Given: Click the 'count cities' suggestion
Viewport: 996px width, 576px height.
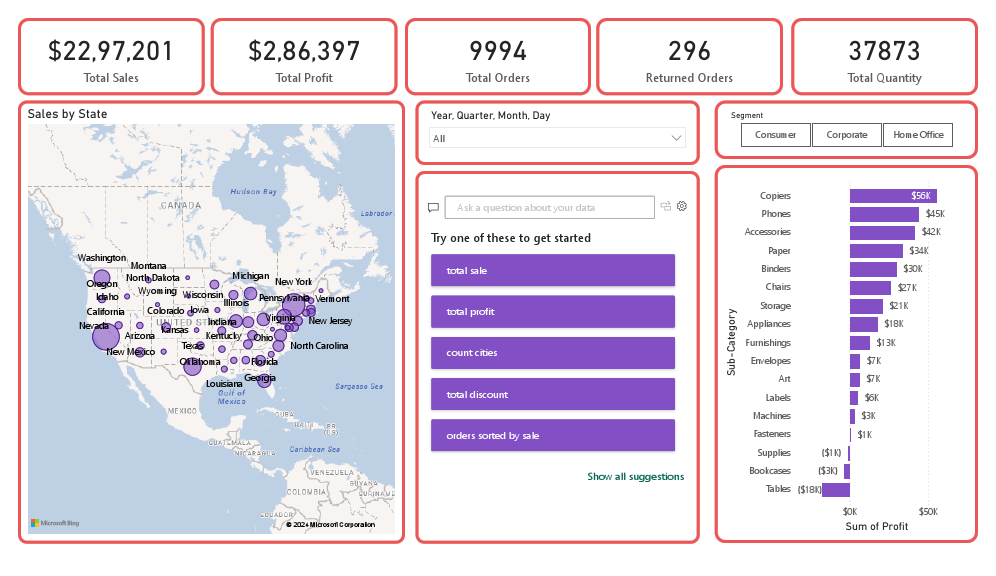Looking at the screenshot, I should pos(552,353).
